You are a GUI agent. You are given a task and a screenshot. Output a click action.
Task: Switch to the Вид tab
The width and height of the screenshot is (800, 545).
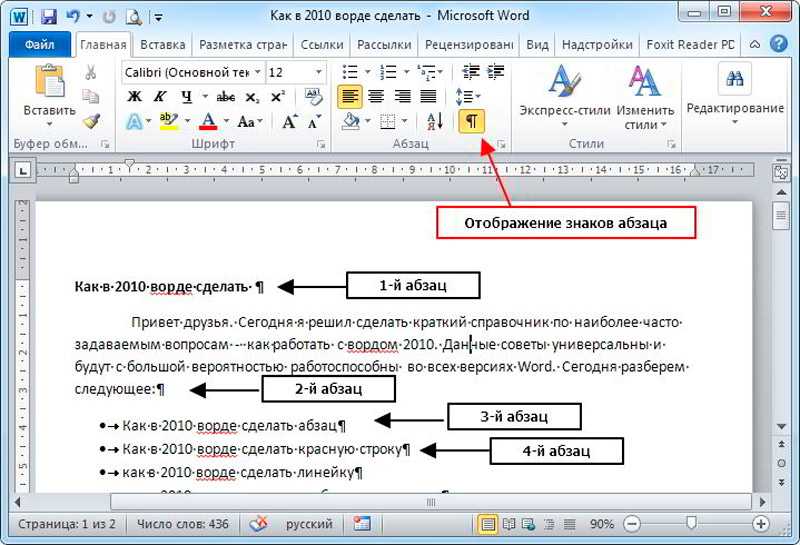coord(537,45)
